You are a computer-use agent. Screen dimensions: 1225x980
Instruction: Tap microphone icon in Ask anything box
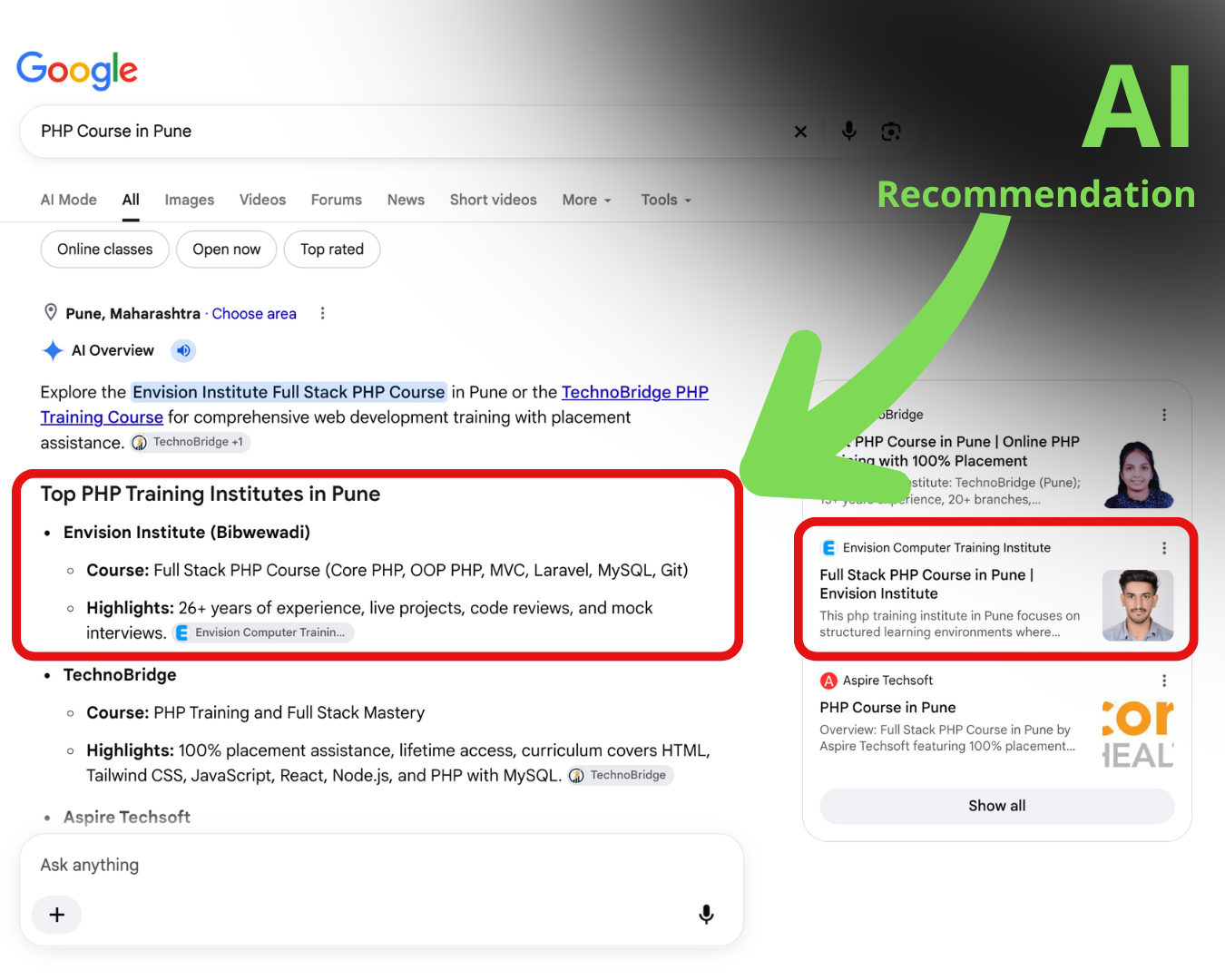[x=706, y=915]
